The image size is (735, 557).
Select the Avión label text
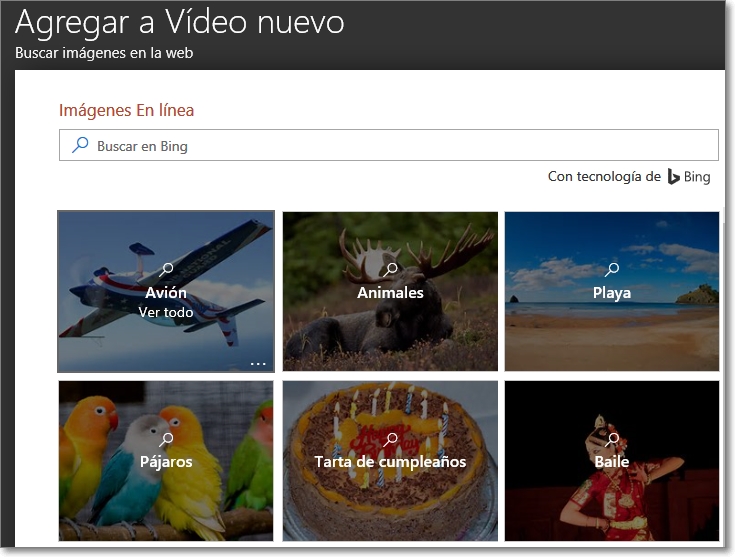click(x=166, y=293)
